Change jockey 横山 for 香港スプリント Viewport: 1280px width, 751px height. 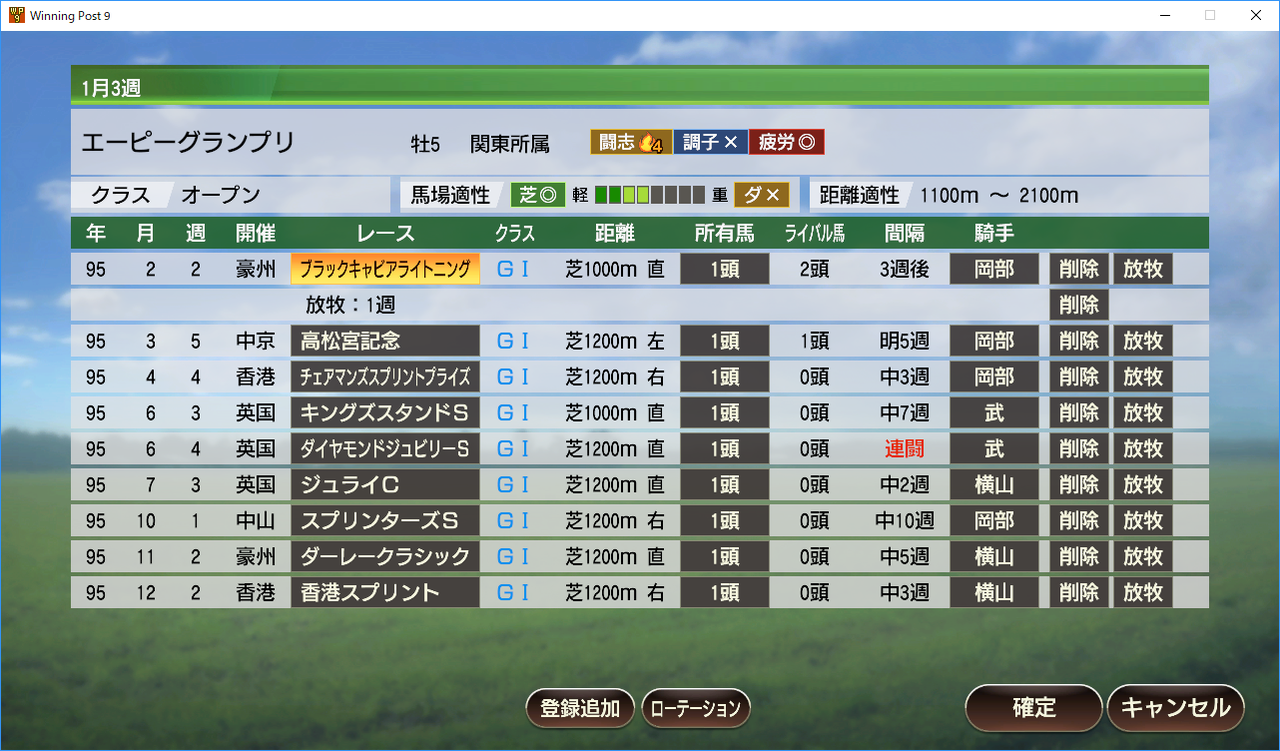click(x=994, y=593)
